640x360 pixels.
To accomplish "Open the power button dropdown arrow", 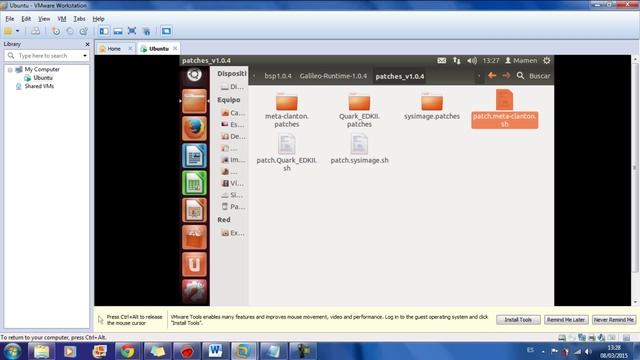I will tap(18, 31).
